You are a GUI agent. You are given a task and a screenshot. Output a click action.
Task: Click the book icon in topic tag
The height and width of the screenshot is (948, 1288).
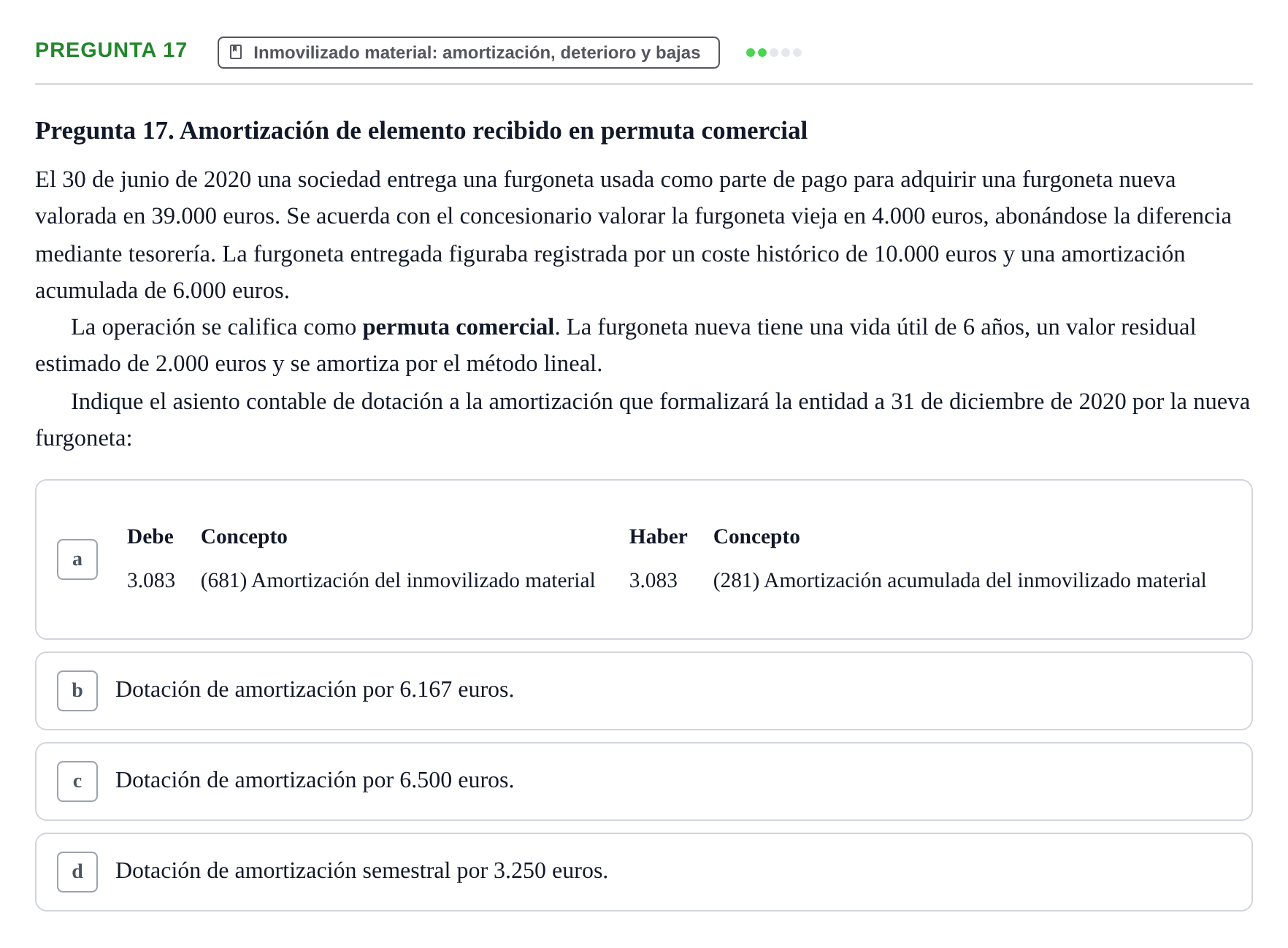[236, 53]
